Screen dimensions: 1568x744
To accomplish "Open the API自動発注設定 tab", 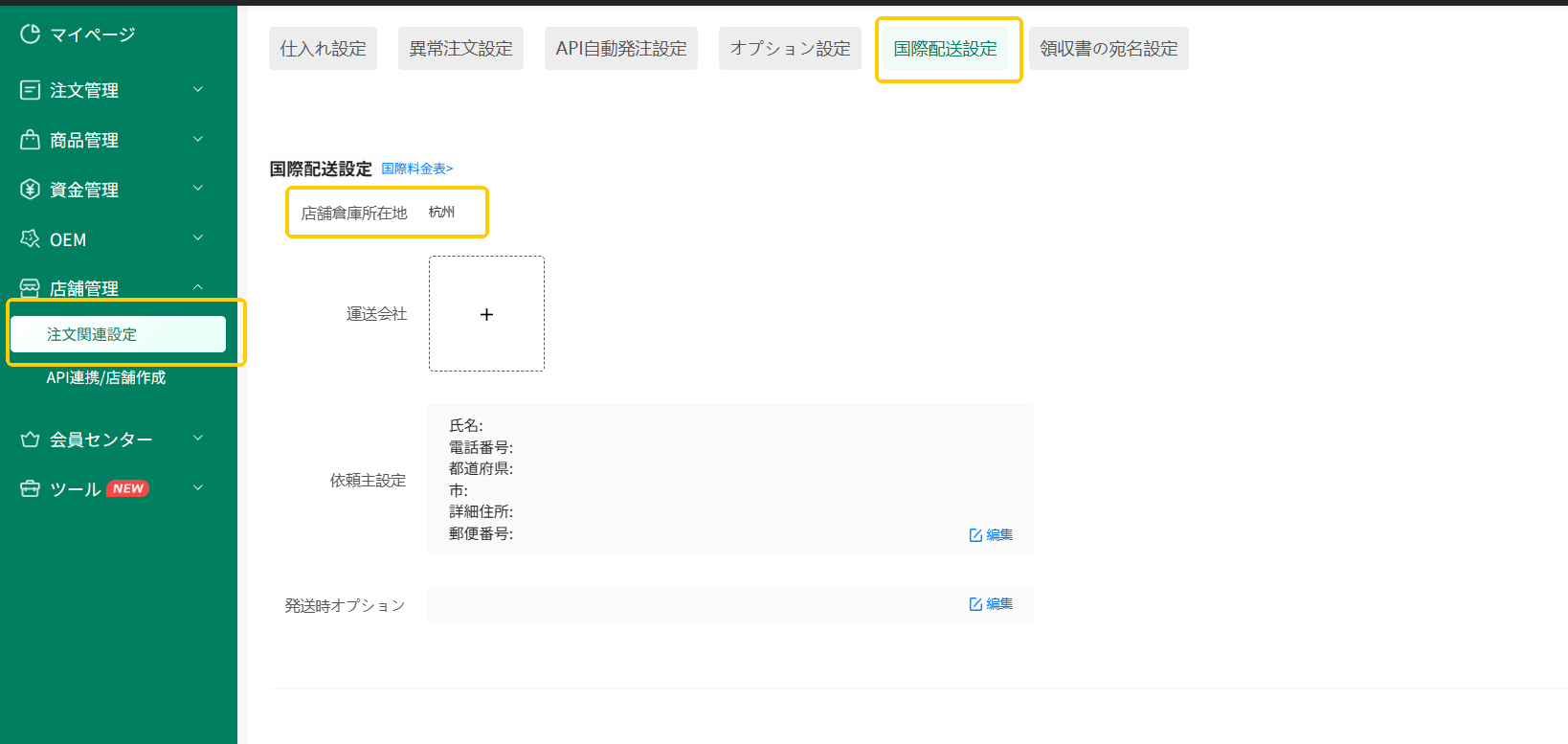I will [621, 49].
